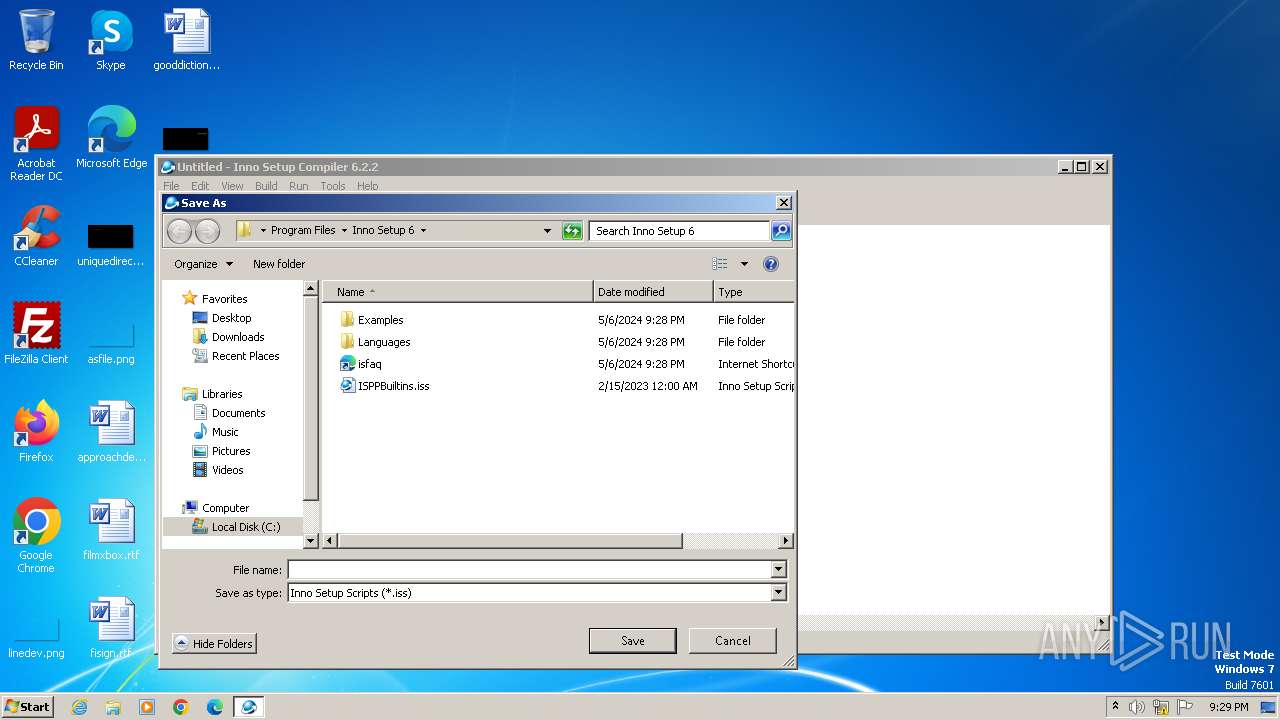Viewport: 1280px width, 720px height.
Task: Select Desktop under Favorites
Action: pyautogui.click(x=231, y=318)
